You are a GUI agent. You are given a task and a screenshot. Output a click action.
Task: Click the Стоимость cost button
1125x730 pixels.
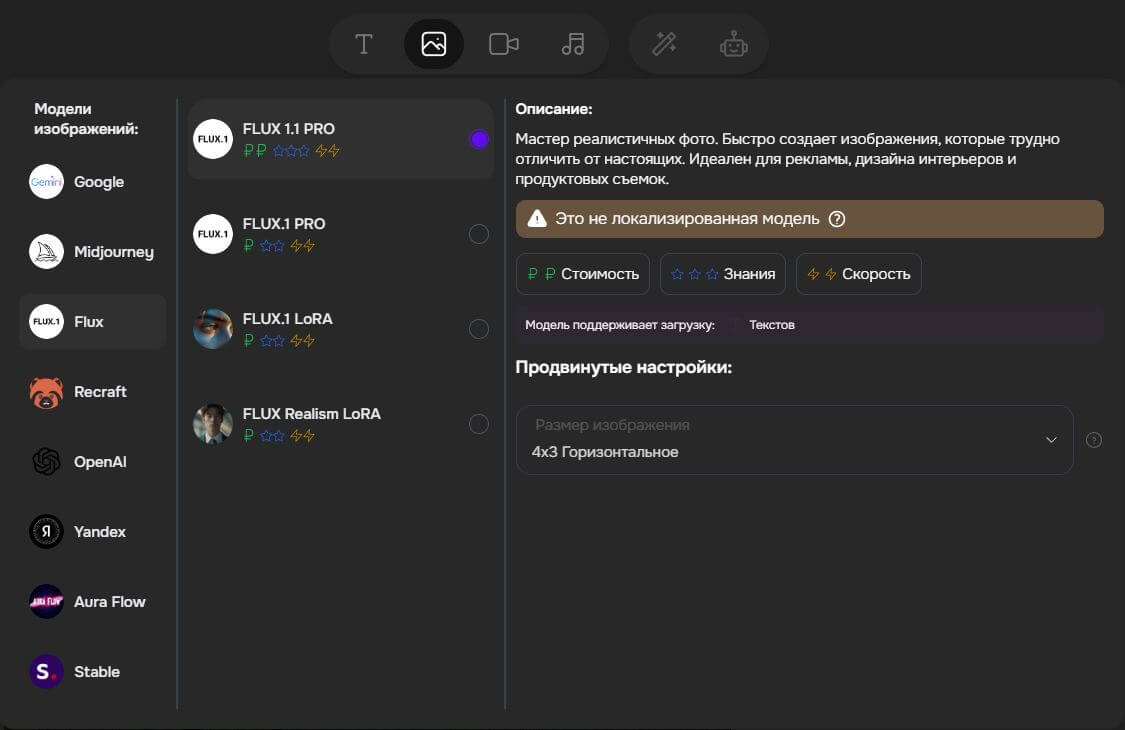(x=583, y=274)
